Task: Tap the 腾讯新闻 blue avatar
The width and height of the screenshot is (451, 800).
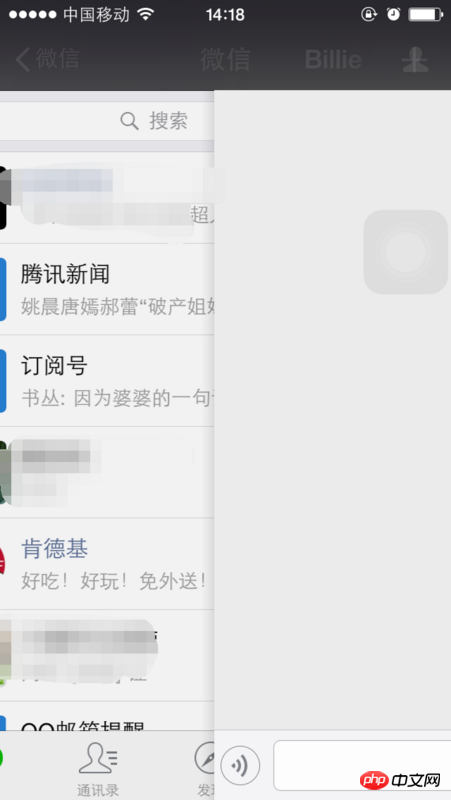Action: point(3,289)
